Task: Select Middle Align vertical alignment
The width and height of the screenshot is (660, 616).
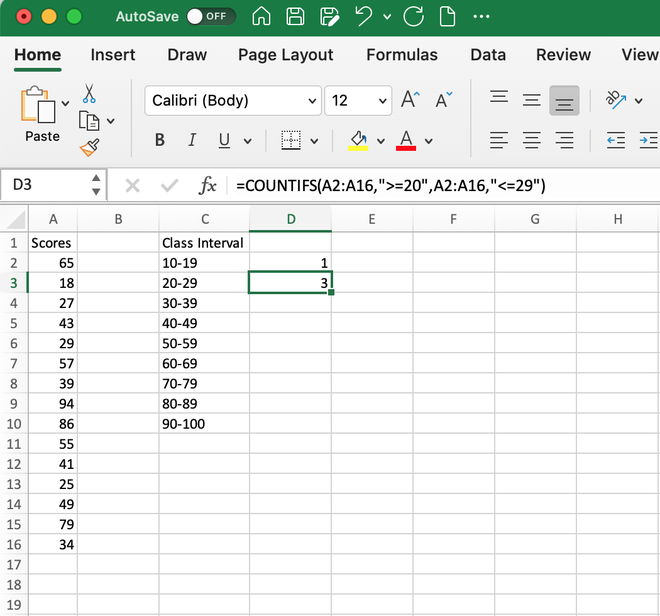Action: click(532, 101)
